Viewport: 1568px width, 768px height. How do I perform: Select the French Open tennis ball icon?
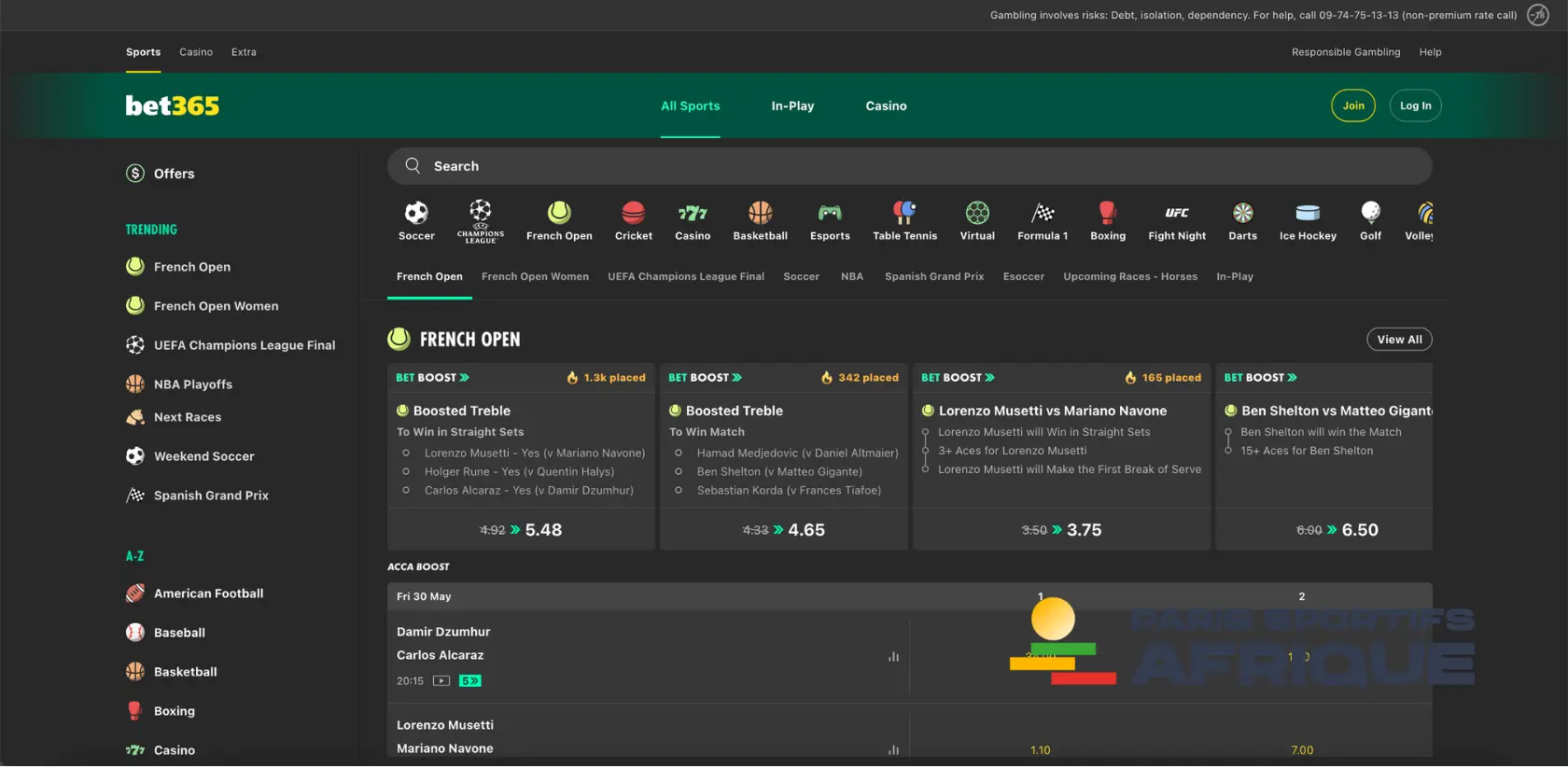[x=559, y=213]
